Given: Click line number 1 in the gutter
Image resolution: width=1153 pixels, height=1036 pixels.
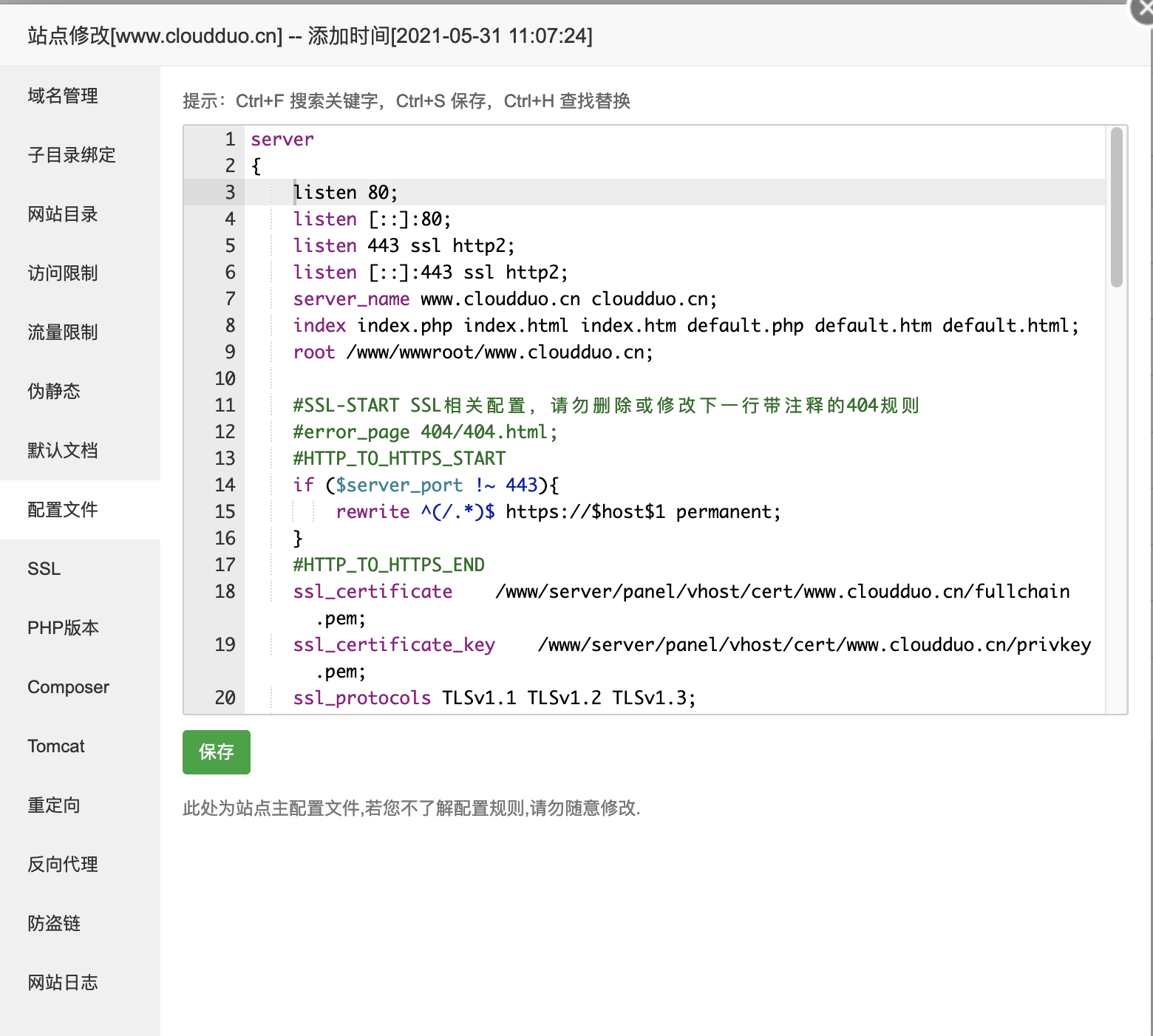Looking at the screenshot, I should tap(231, 139).
